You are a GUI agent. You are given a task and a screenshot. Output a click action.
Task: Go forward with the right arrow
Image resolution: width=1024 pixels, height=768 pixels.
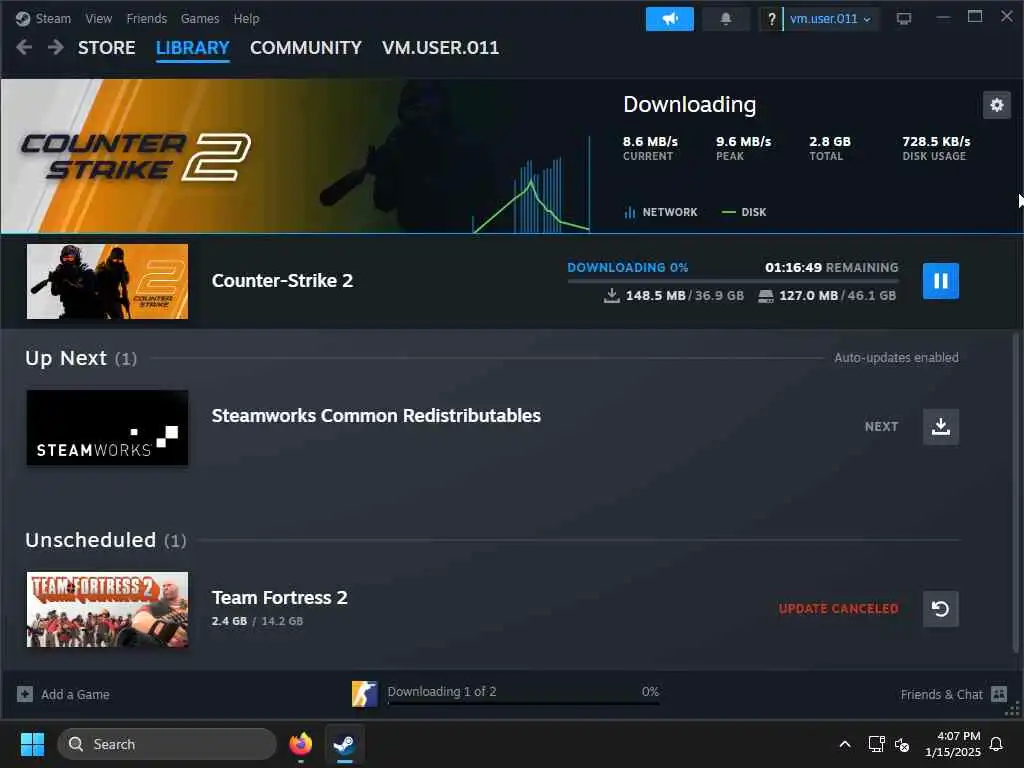(56, 47)
